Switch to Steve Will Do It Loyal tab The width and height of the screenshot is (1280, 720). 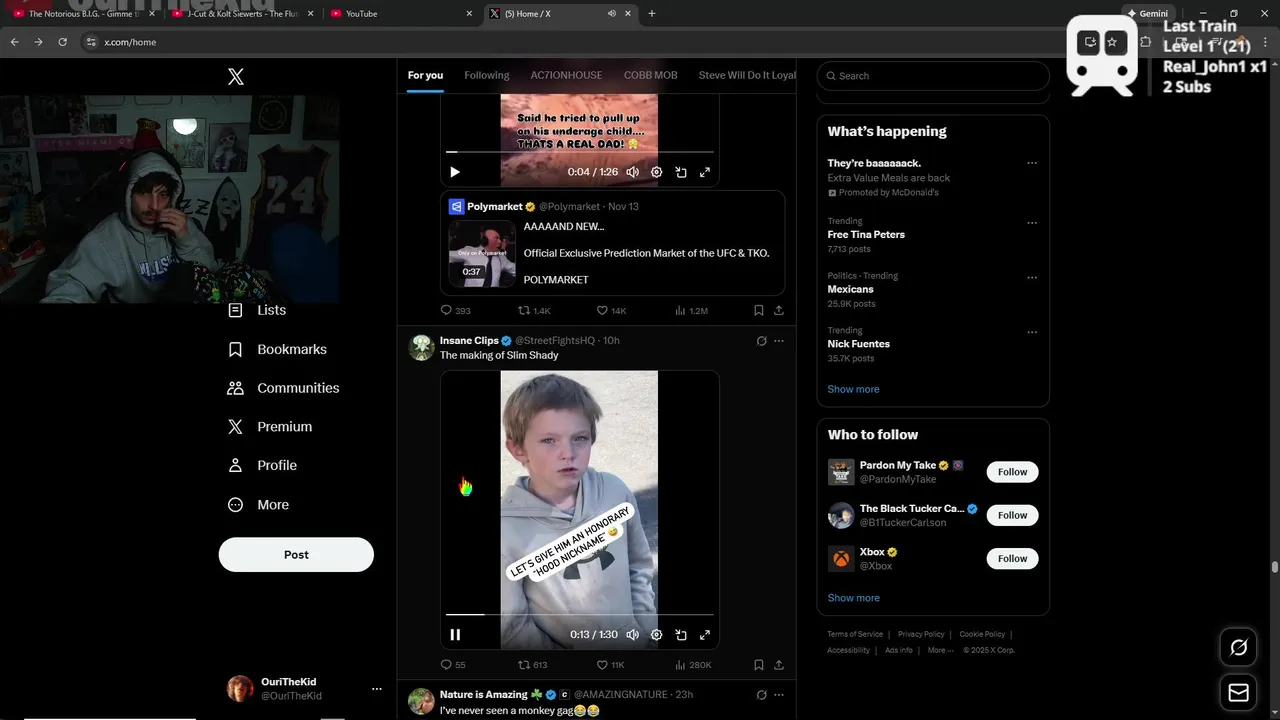tap(747, 75)
